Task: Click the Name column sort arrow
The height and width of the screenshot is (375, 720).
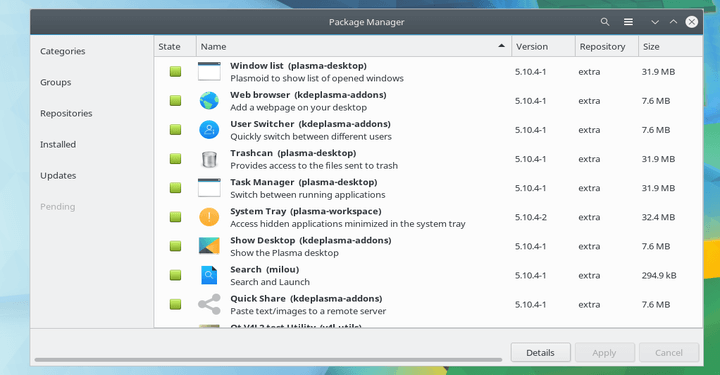Action: tap(501, 46)
